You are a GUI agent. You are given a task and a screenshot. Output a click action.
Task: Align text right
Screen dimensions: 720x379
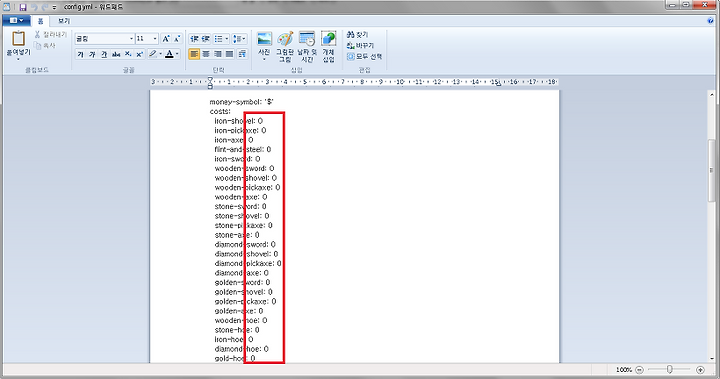[218, 54]
